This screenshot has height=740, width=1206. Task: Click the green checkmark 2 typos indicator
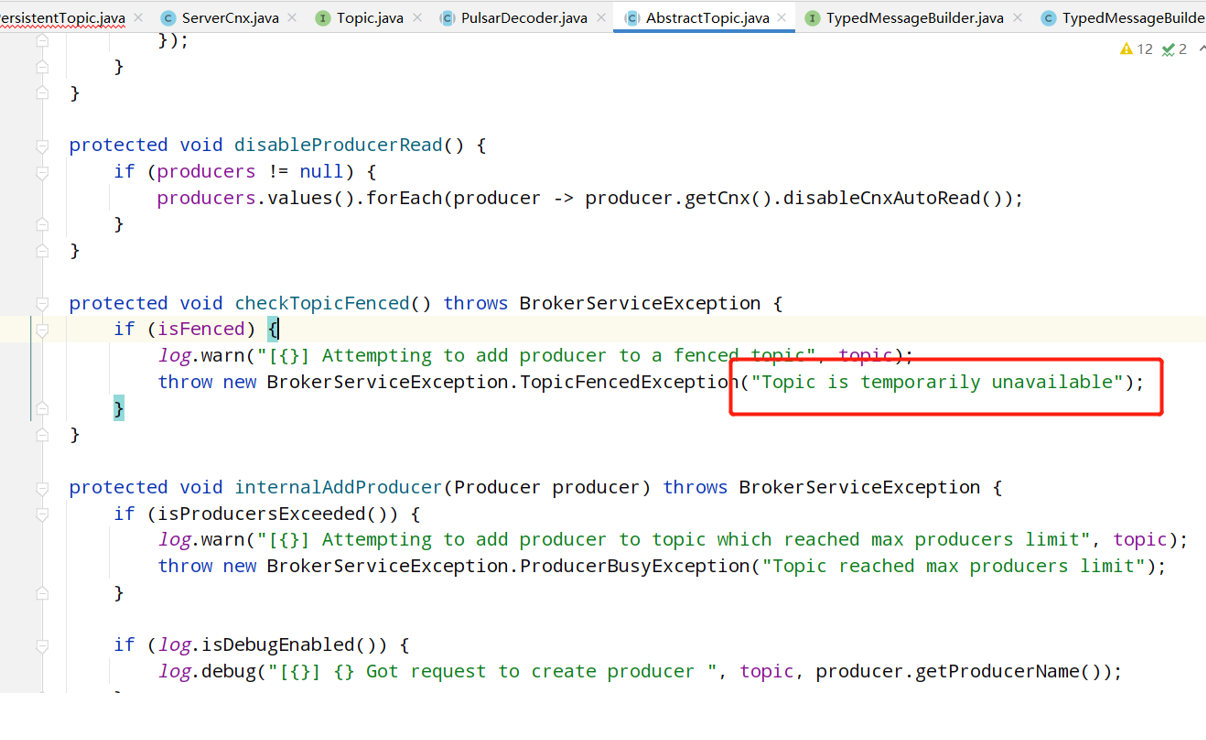1175,49
